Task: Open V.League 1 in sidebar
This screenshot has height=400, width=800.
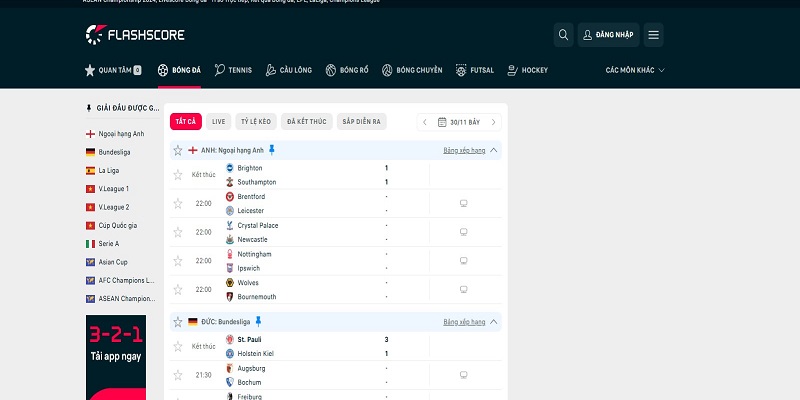Action: coord(107,189)
